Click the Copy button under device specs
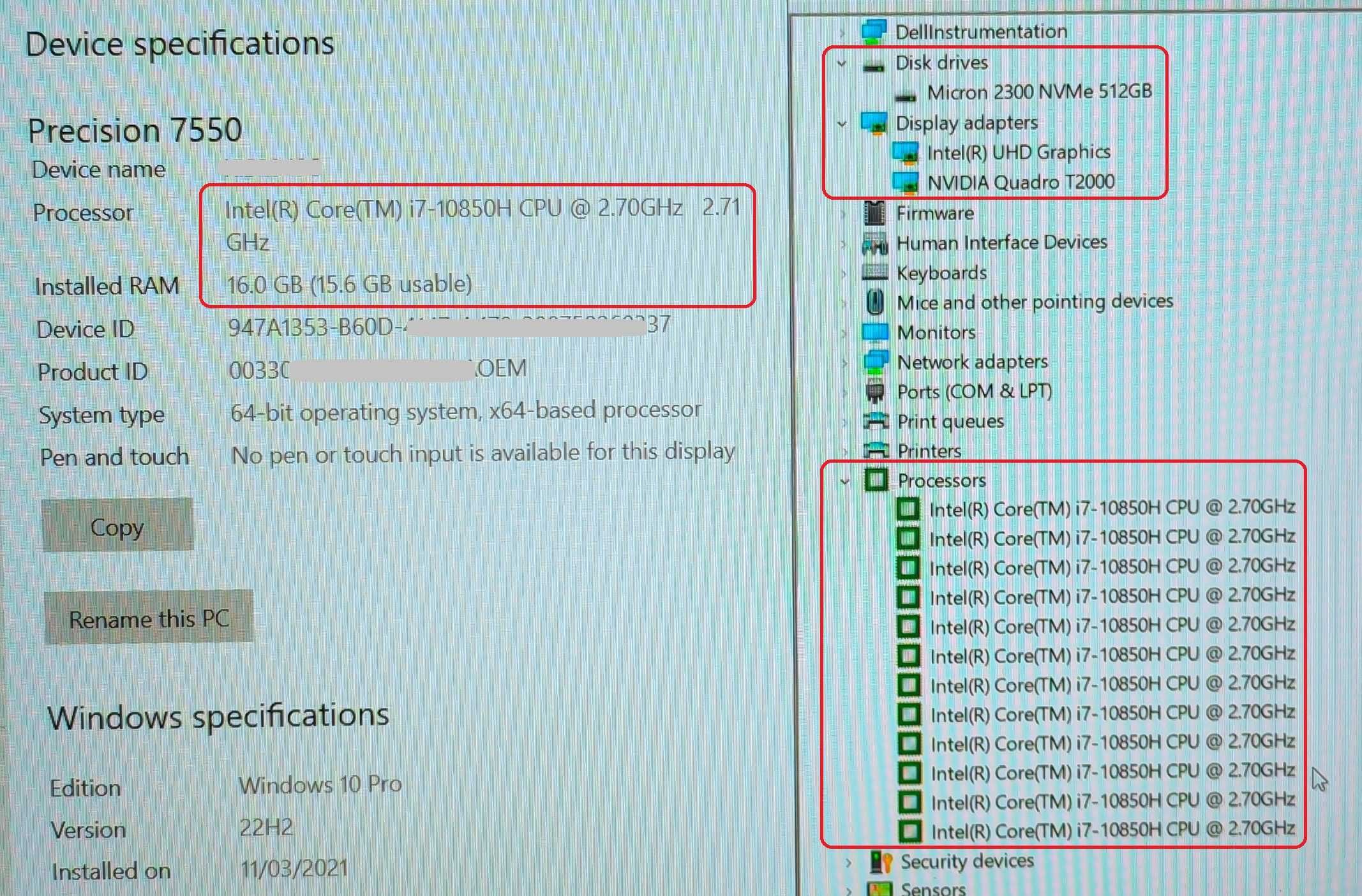The height and width of the screenshot is (896, 1362). tap(117, 525)
